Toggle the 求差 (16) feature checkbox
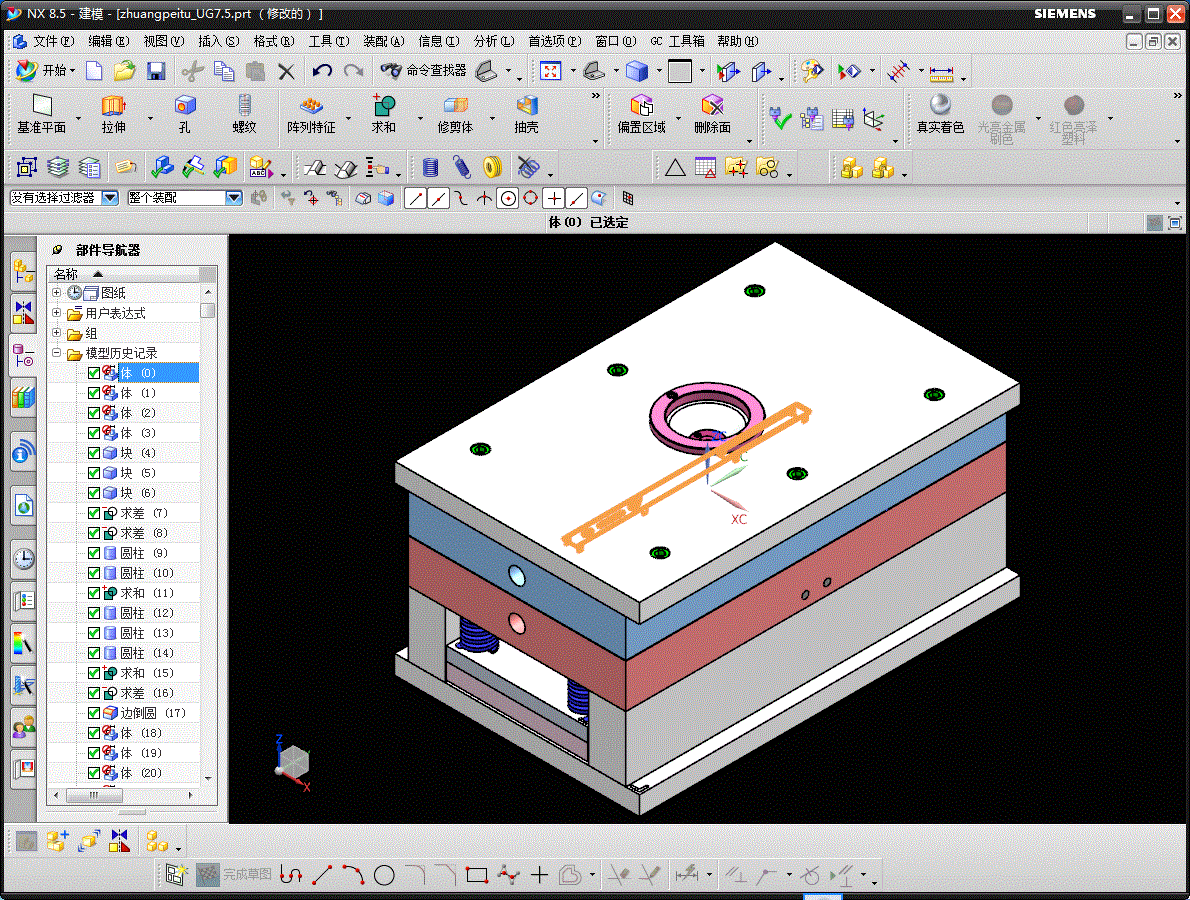The width and height of the screenshot is (1190, 900). [x=94, y=693]
